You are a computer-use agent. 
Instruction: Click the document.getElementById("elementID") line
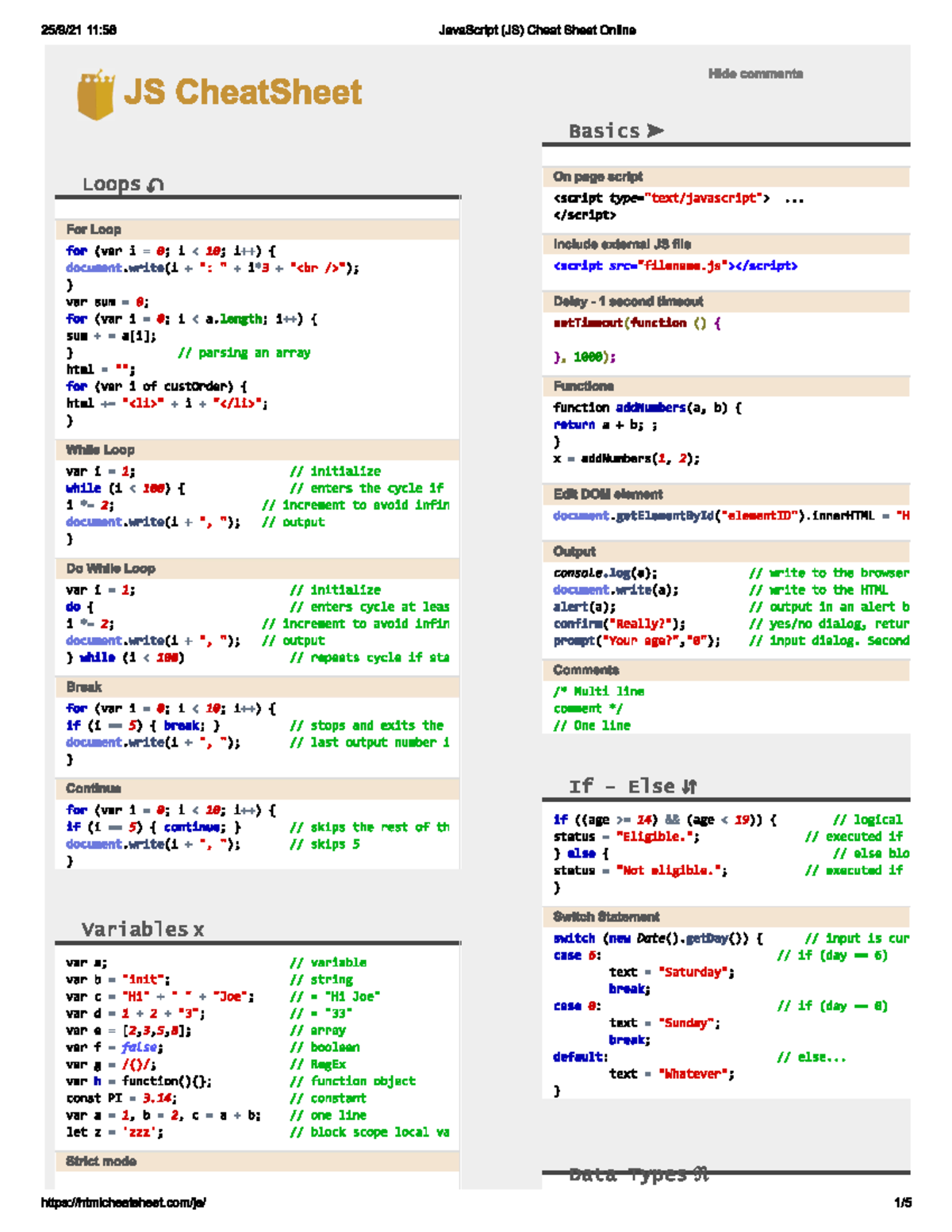(x=731, y=516)
